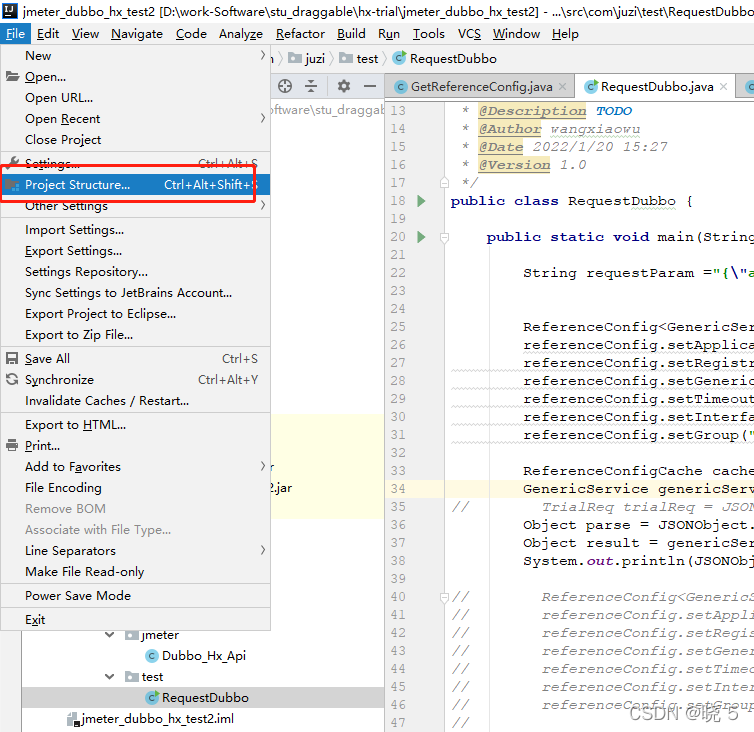Close the RequestDubbo.java tab
The image size is (754, 732).
[723, 87]
